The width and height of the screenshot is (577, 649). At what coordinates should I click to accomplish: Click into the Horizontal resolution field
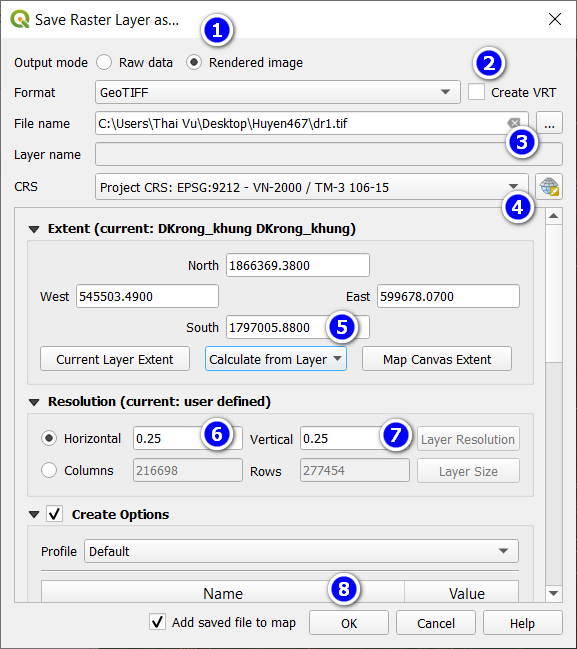point(188,438)
